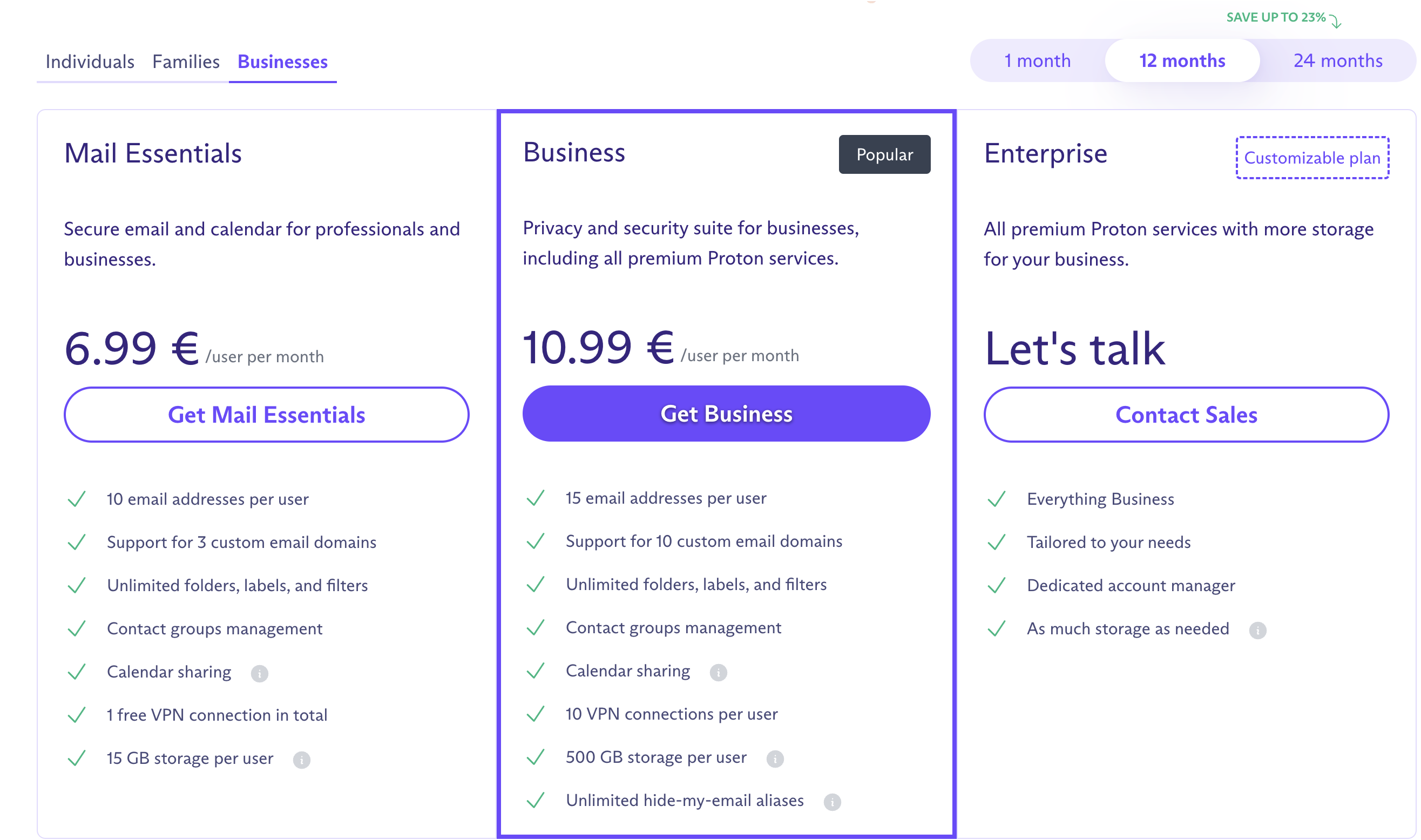Open info icon beside Business Calendar sharing
This screenshot has height=840, width=1421.
pos(718,673)
